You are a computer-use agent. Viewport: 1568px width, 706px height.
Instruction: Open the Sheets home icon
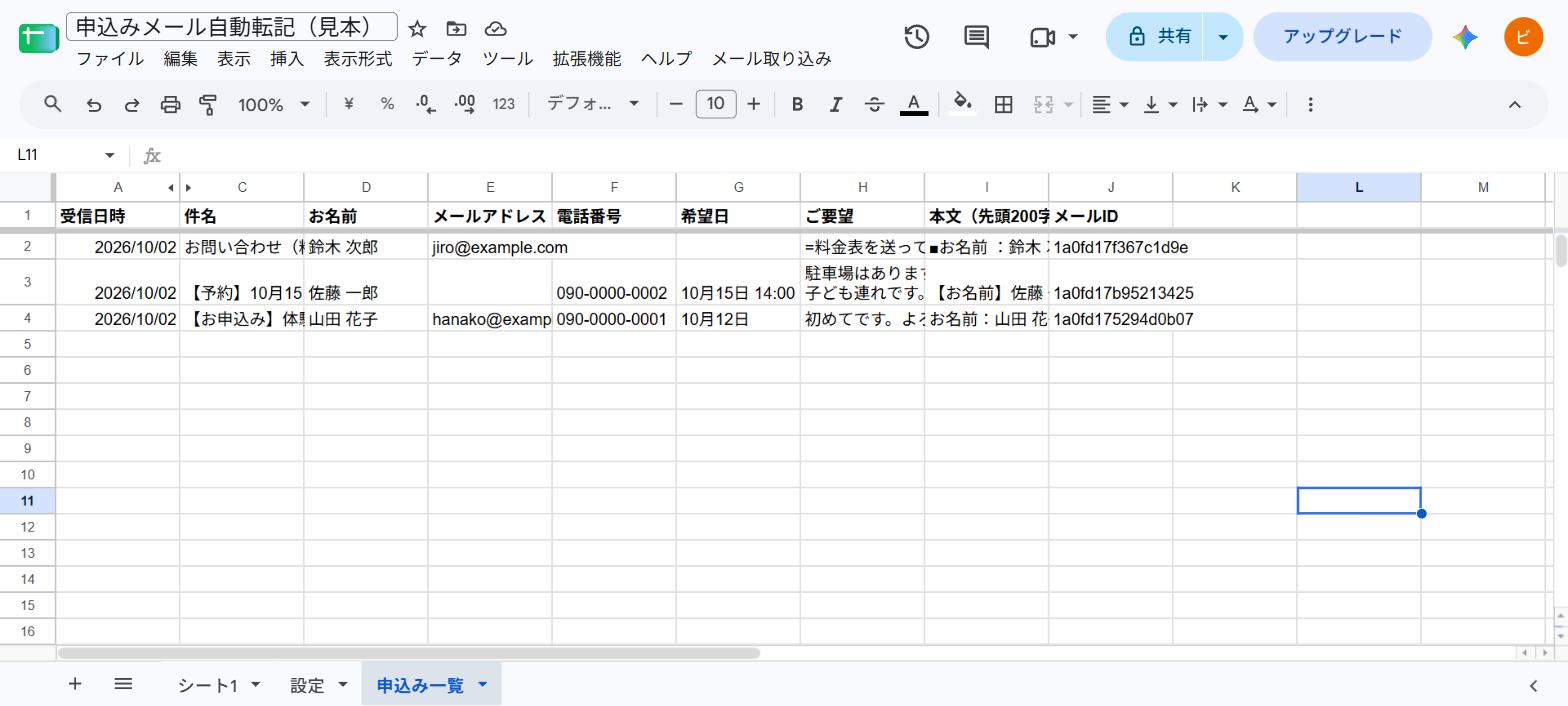(38, 37)
